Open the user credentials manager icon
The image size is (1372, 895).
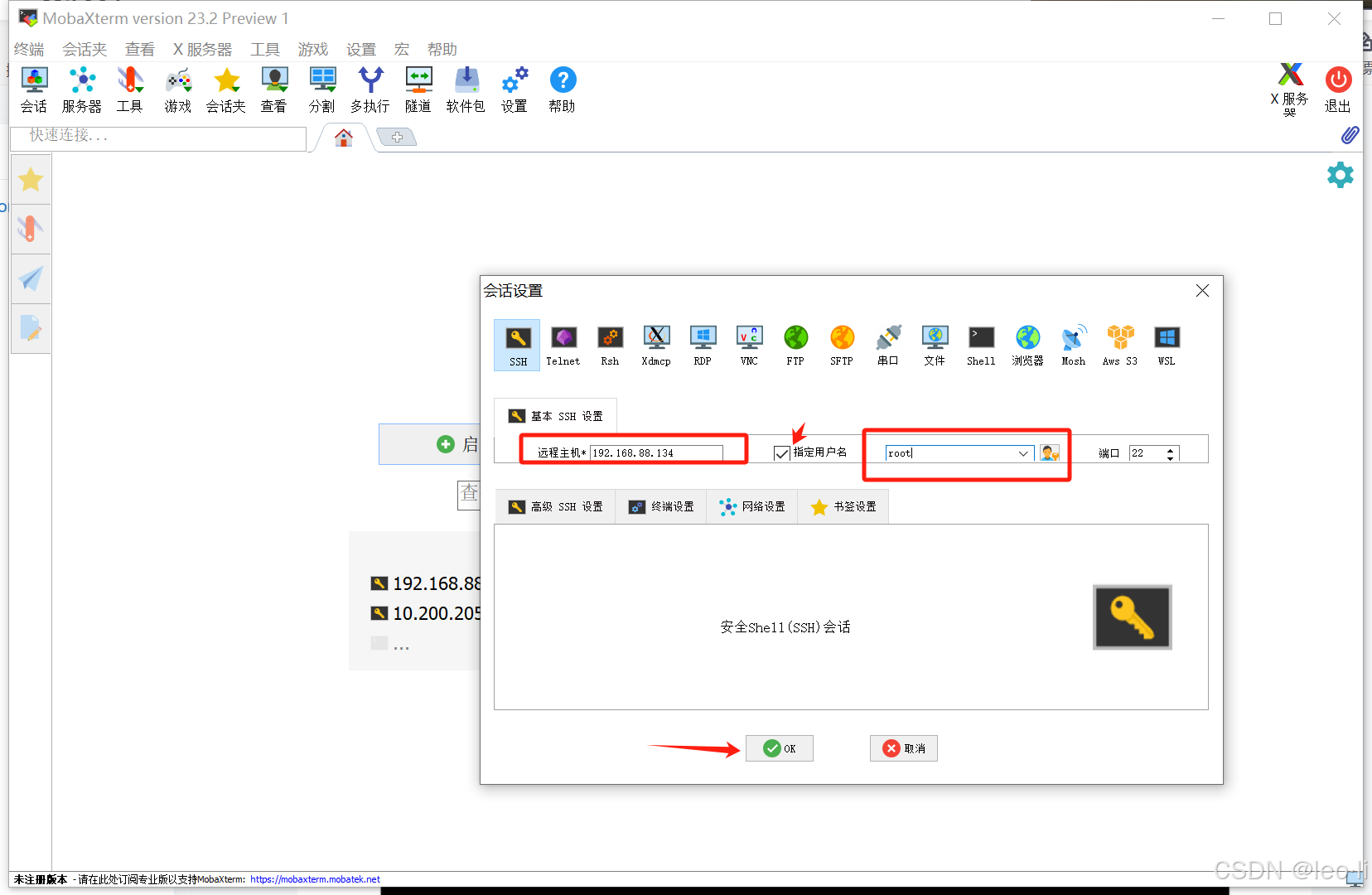coord(1049,453)
